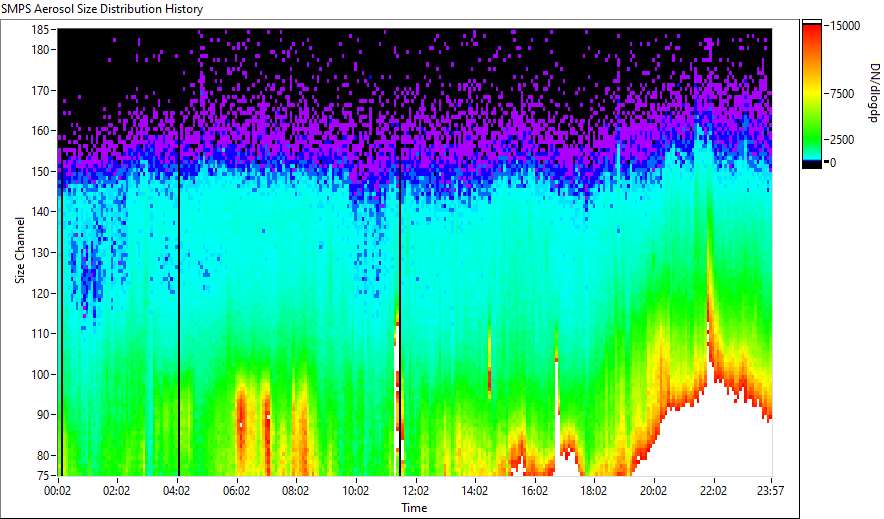Click the 22:02 time axis tick
884x519 pixels.
click(713, 491)
